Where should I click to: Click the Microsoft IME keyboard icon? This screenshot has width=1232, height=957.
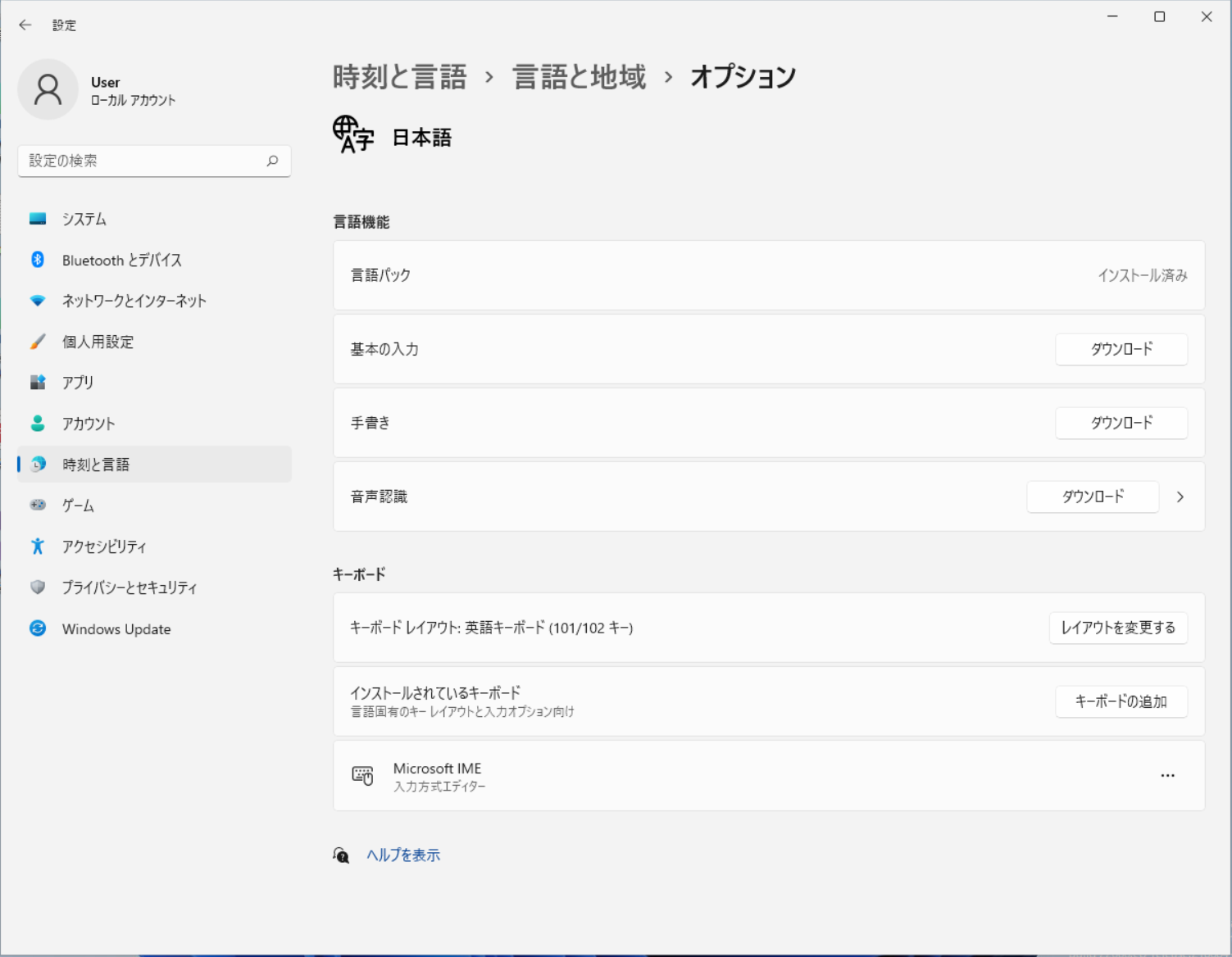[x=363, y=775]
